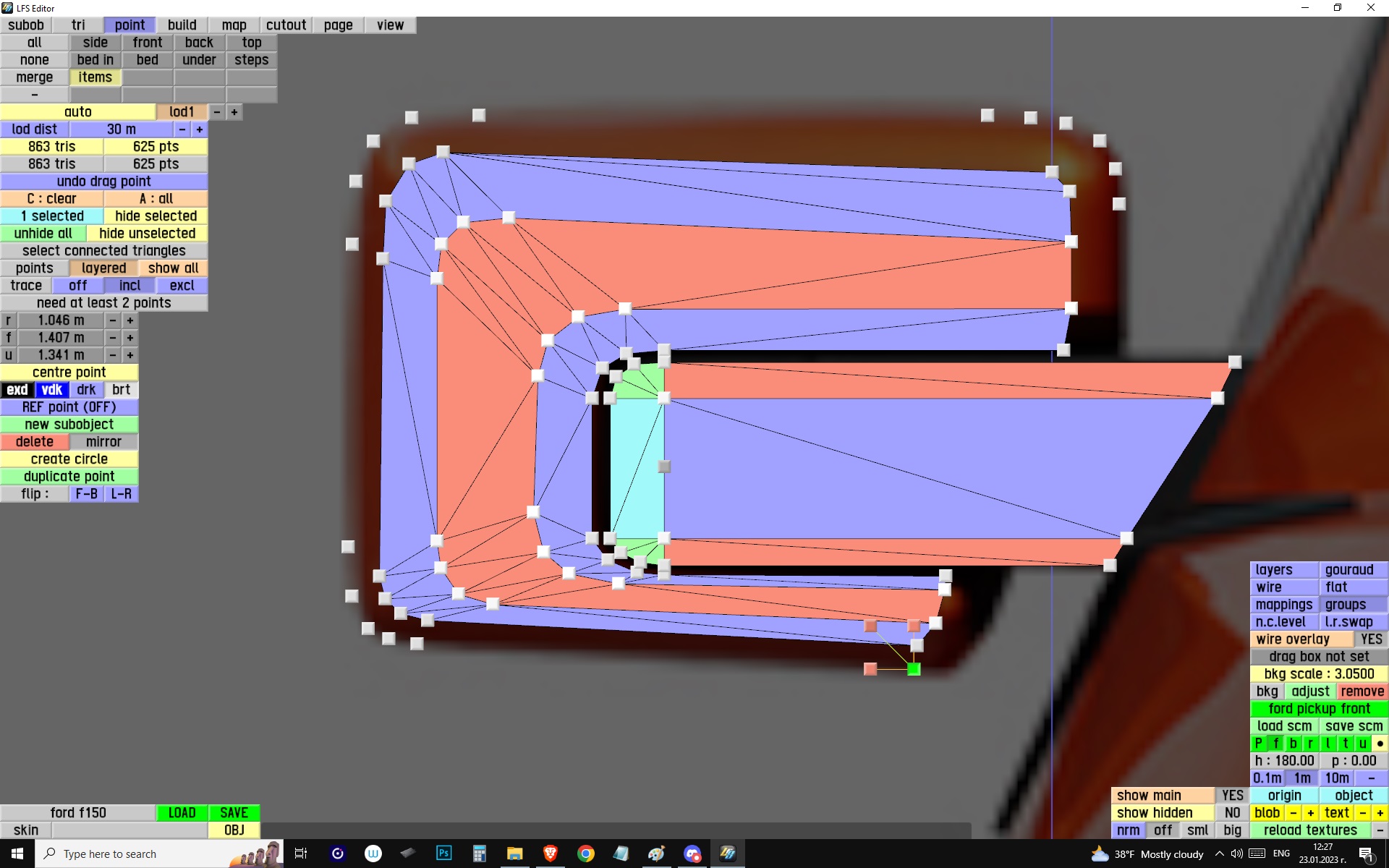Image resolution: width=1389 pixels, height=868 pixels.
Task: Launch Brave browser from the taskbar
Action: (550, 854)
